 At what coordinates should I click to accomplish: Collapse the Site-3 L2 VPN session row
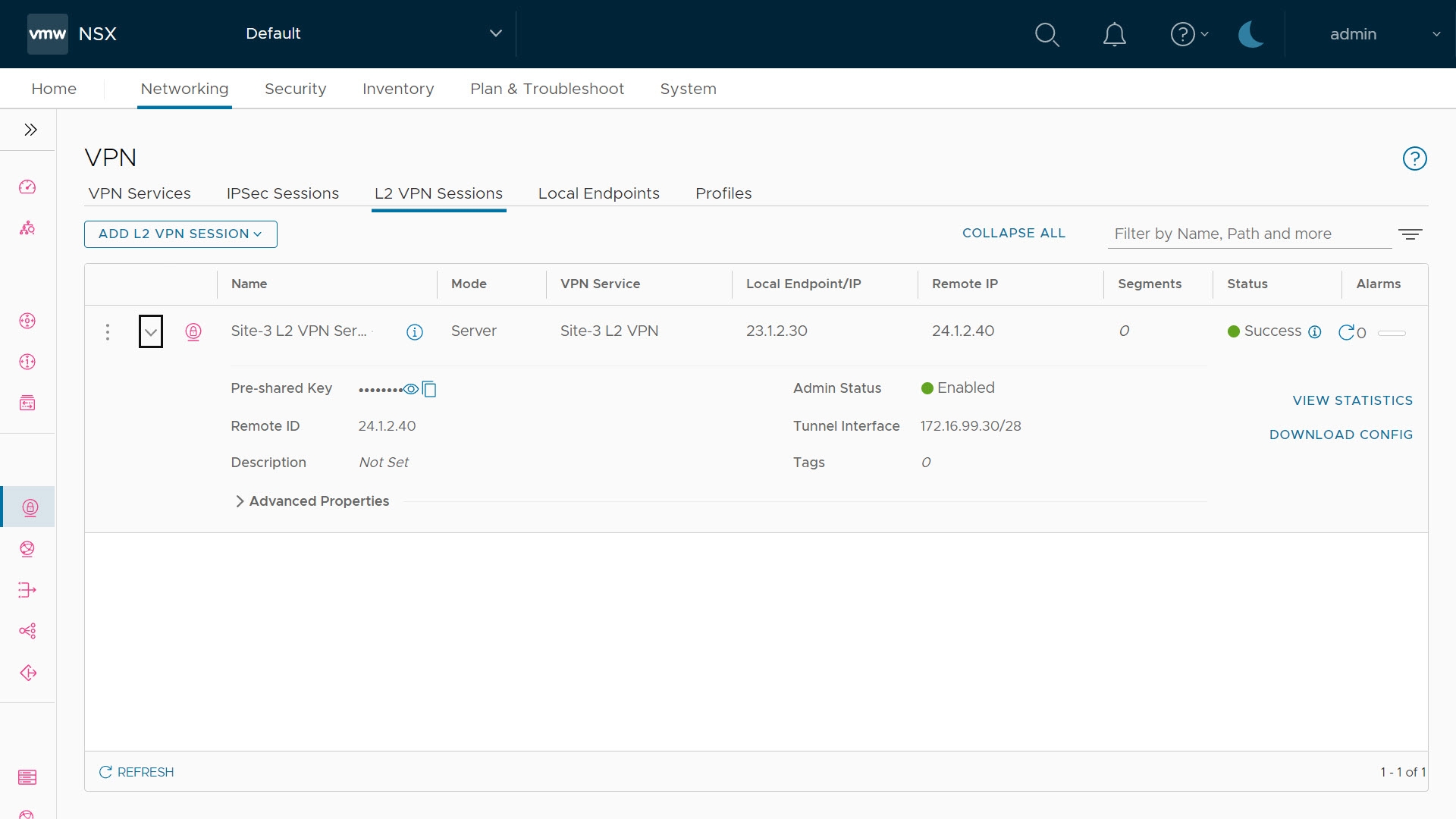point(151,331)
